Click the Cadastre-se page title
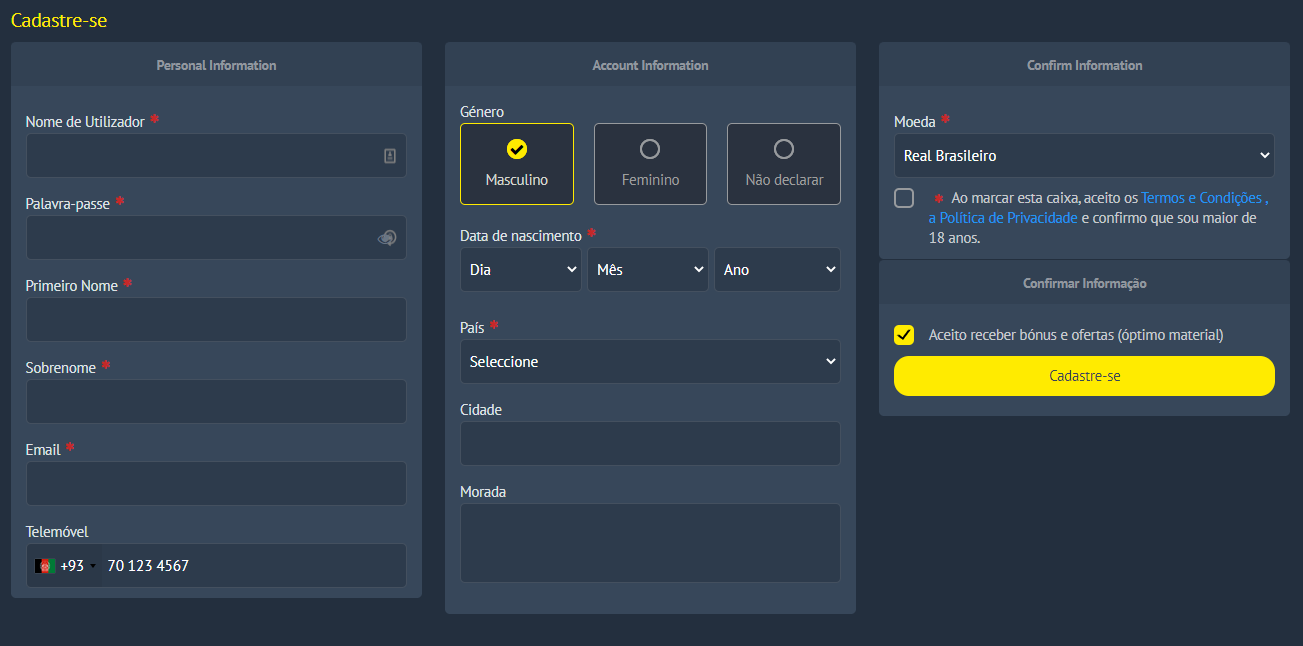 58,20
